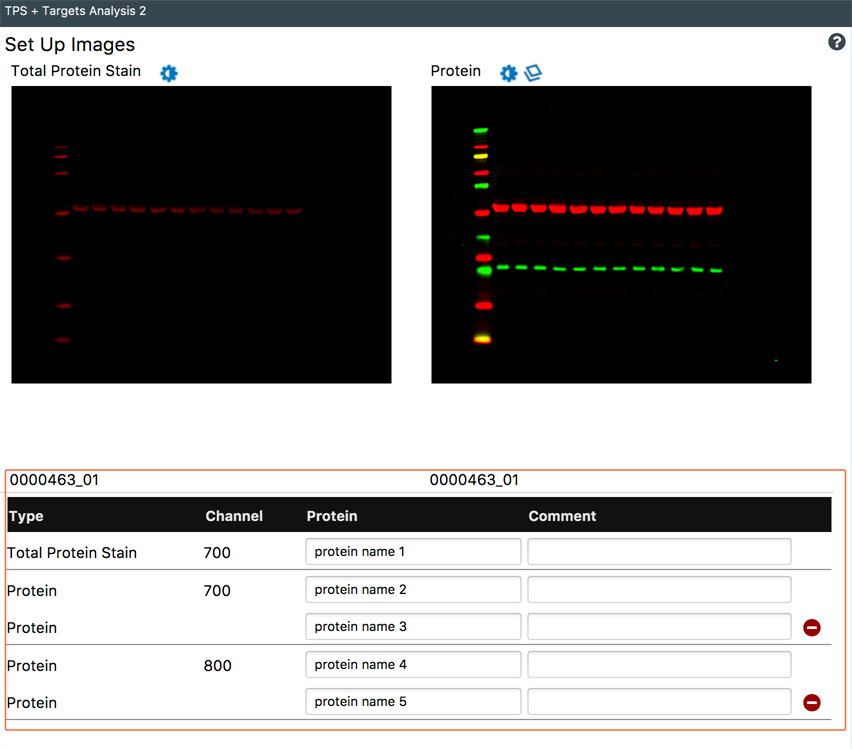Focus the protein name 4 field

point(413,665)
